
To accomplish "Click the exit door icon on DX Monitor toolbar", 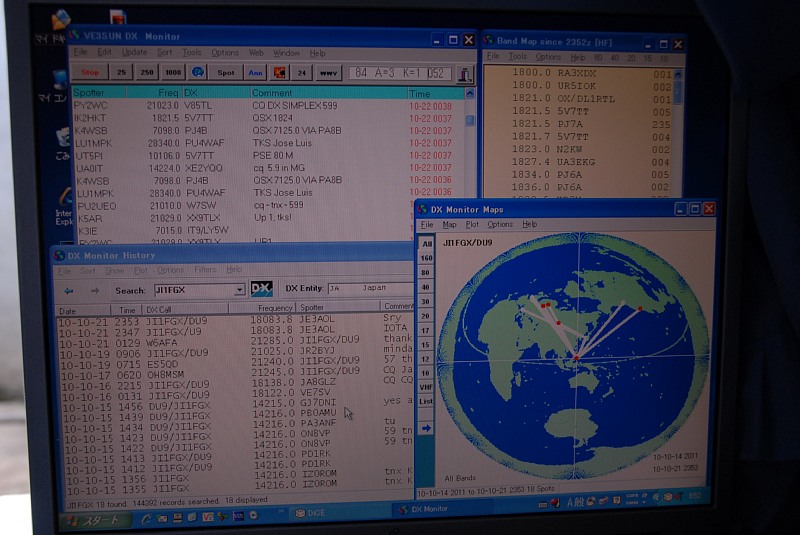I will click(464, 74).
